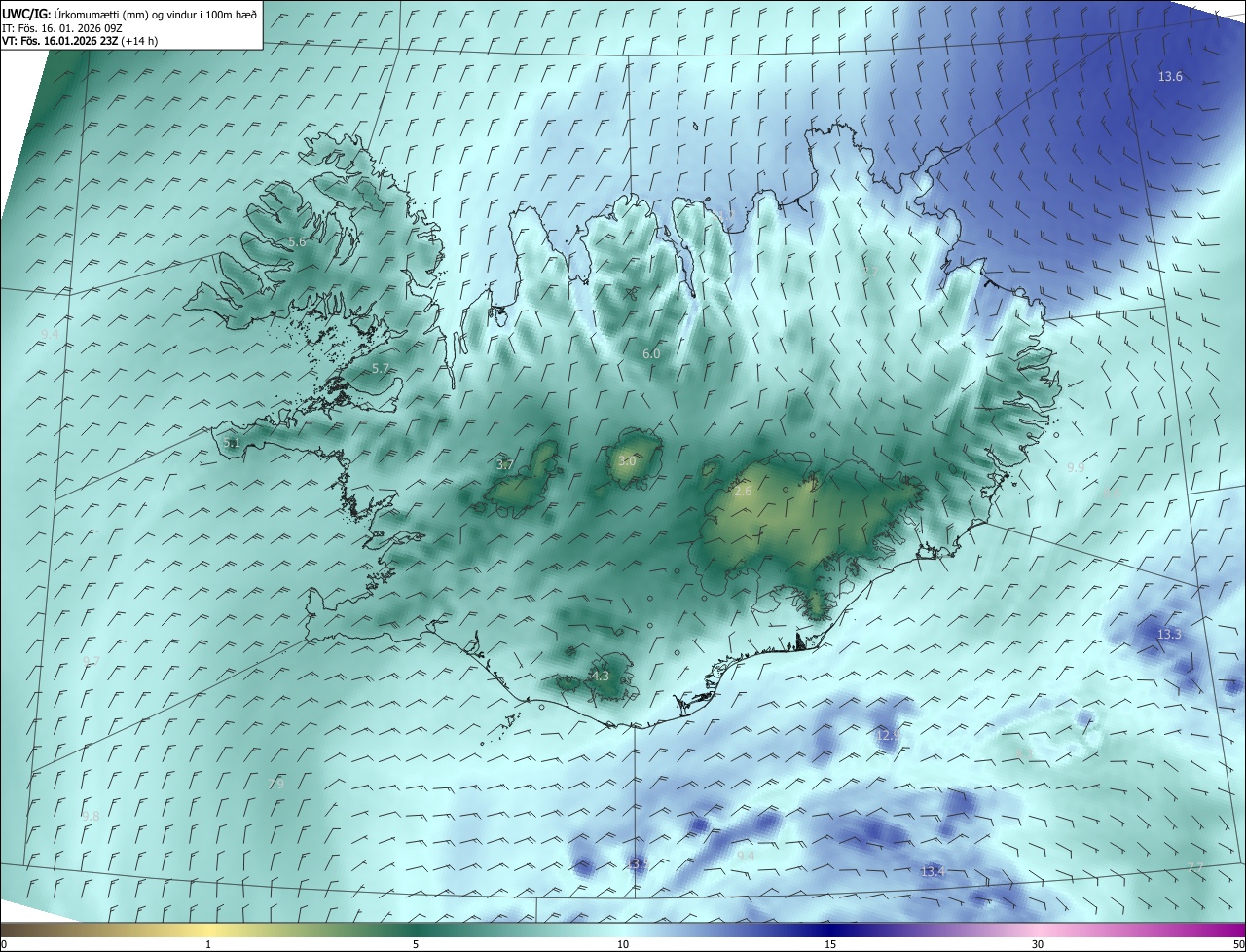Select the 4.3 value on Mýrdalsjökull

point(601,676)
